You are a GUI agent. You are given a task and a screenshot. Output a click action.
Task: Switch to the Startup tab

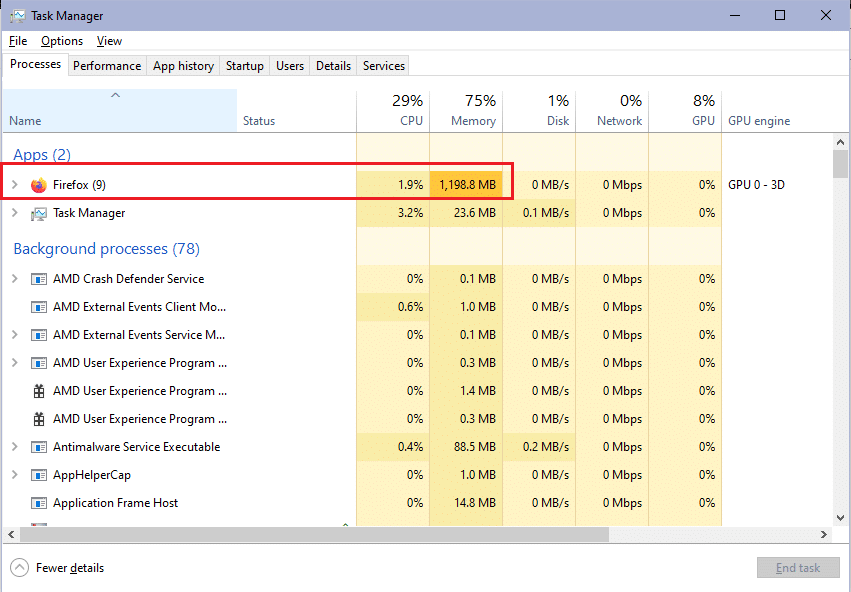pyautogui.click(x=245, y=66)
